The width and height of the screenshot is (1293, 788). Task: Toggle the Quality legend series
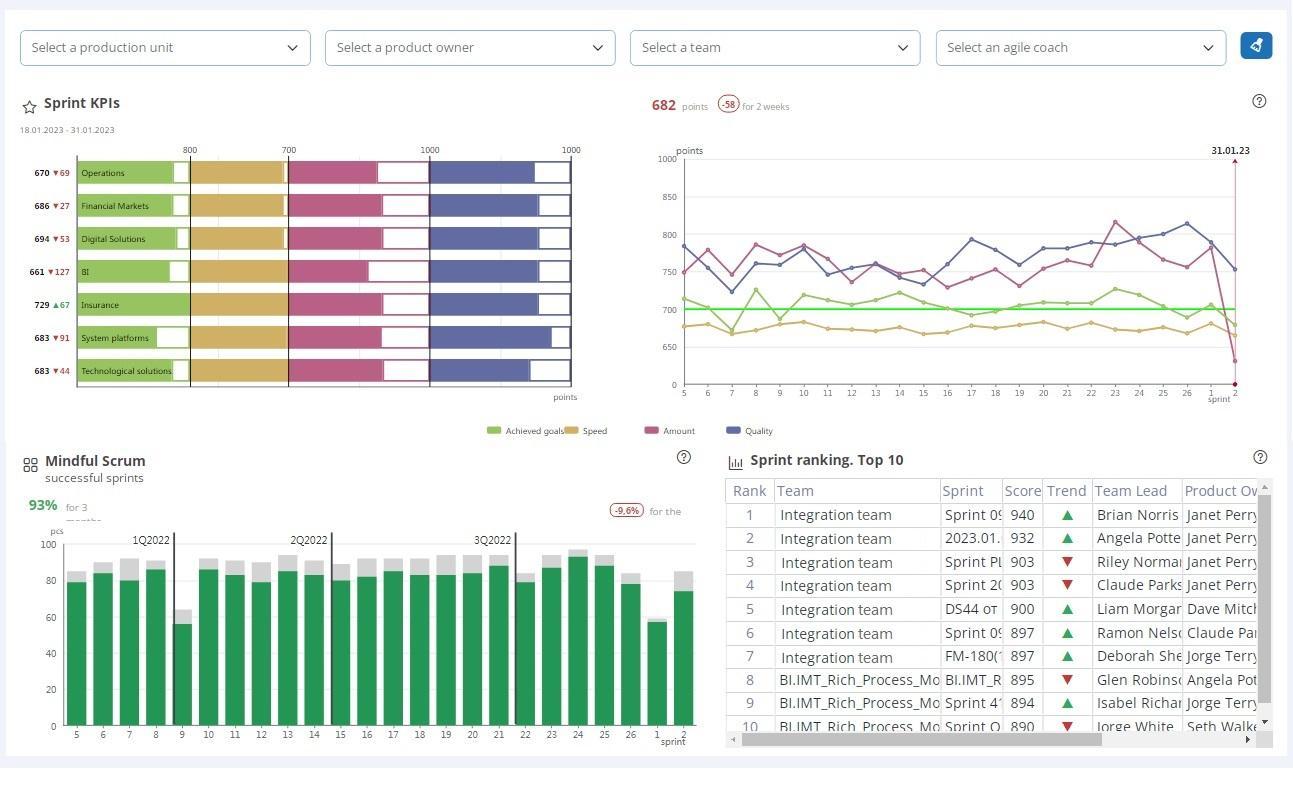750,431
